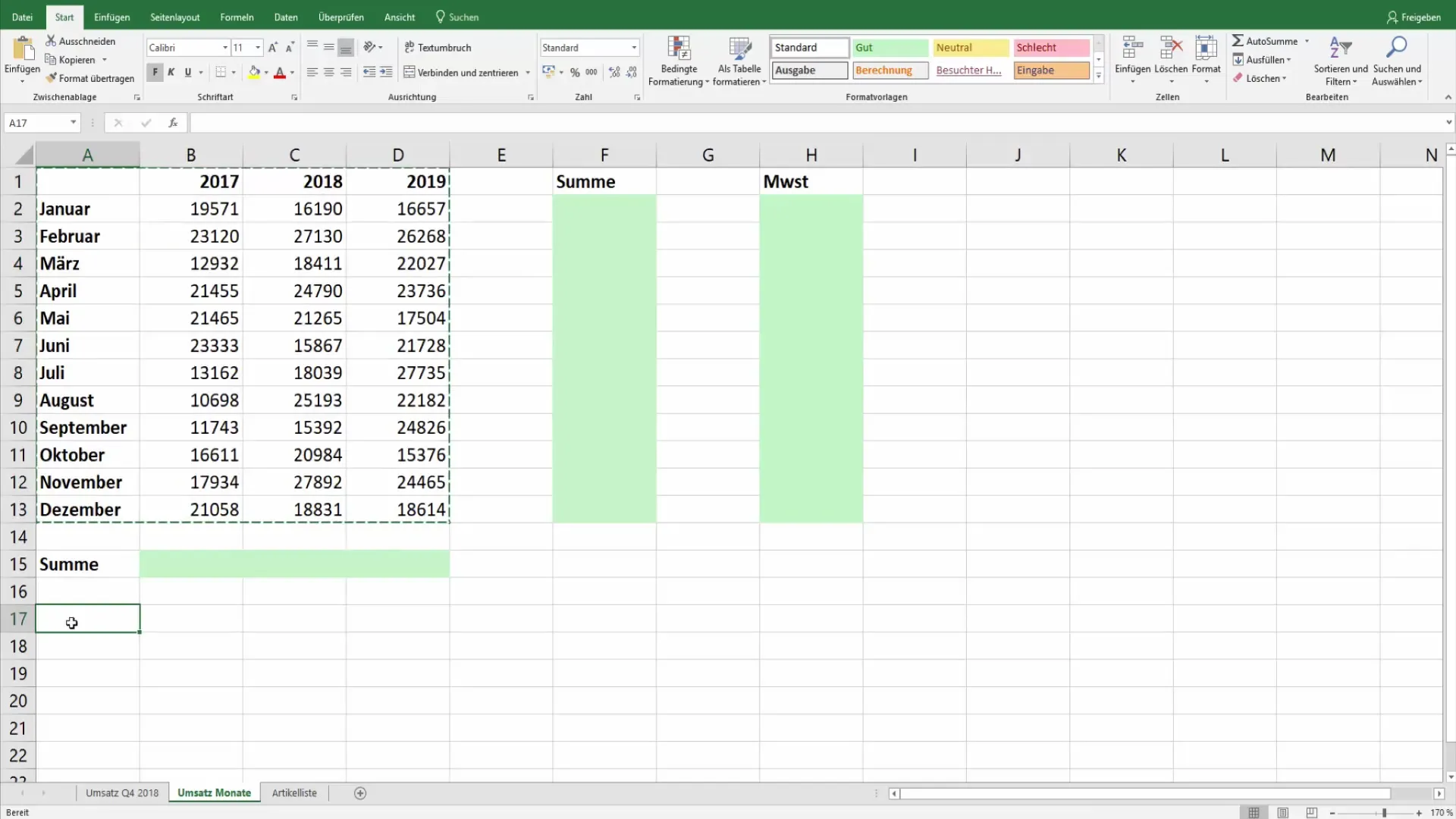The width and height of the screenshot is (1456, 819).
Task: Toggle middle vertical alignment
Action: (x=328, y=47)
